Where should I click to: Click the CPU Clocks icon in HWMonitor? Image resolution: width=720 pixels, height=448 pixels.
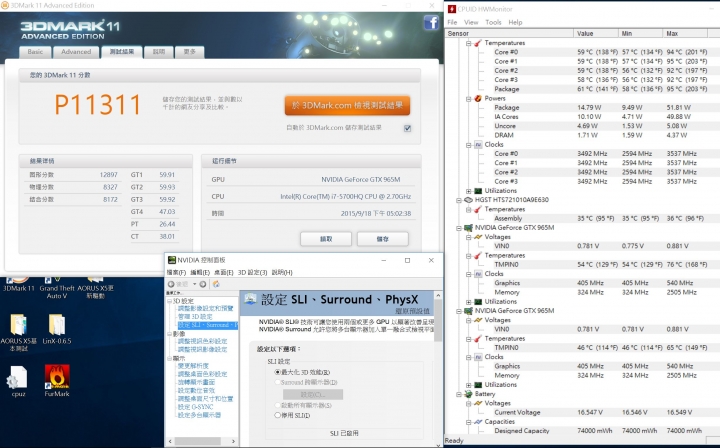click(x=478, y=145)
